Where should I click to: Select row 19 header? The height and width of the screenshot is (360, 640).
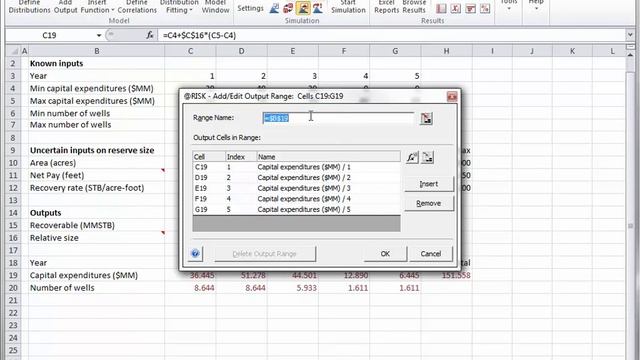[x=13, y=276]
